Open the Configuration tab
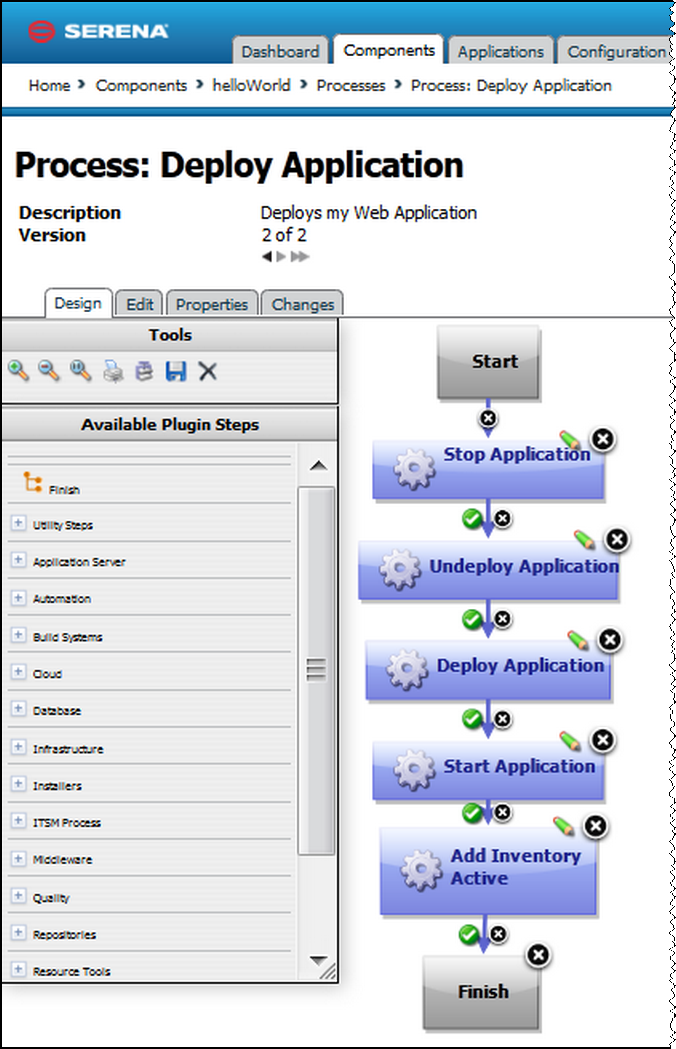The height and width of the screenshot is (1049, 676). point(616,52)
